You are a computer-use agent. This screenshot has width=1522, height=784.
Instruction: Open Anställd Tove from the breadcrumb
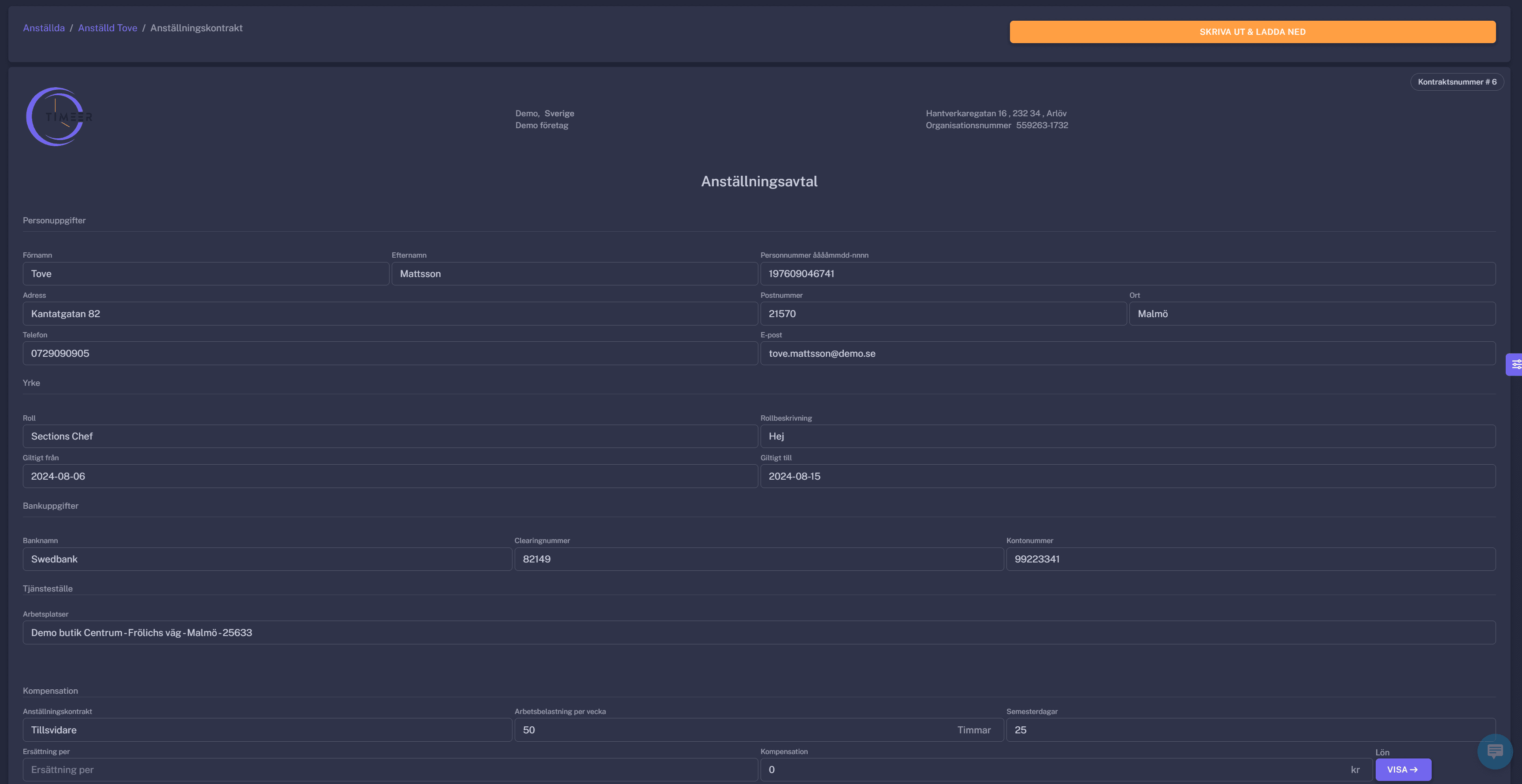click(108, 27)
